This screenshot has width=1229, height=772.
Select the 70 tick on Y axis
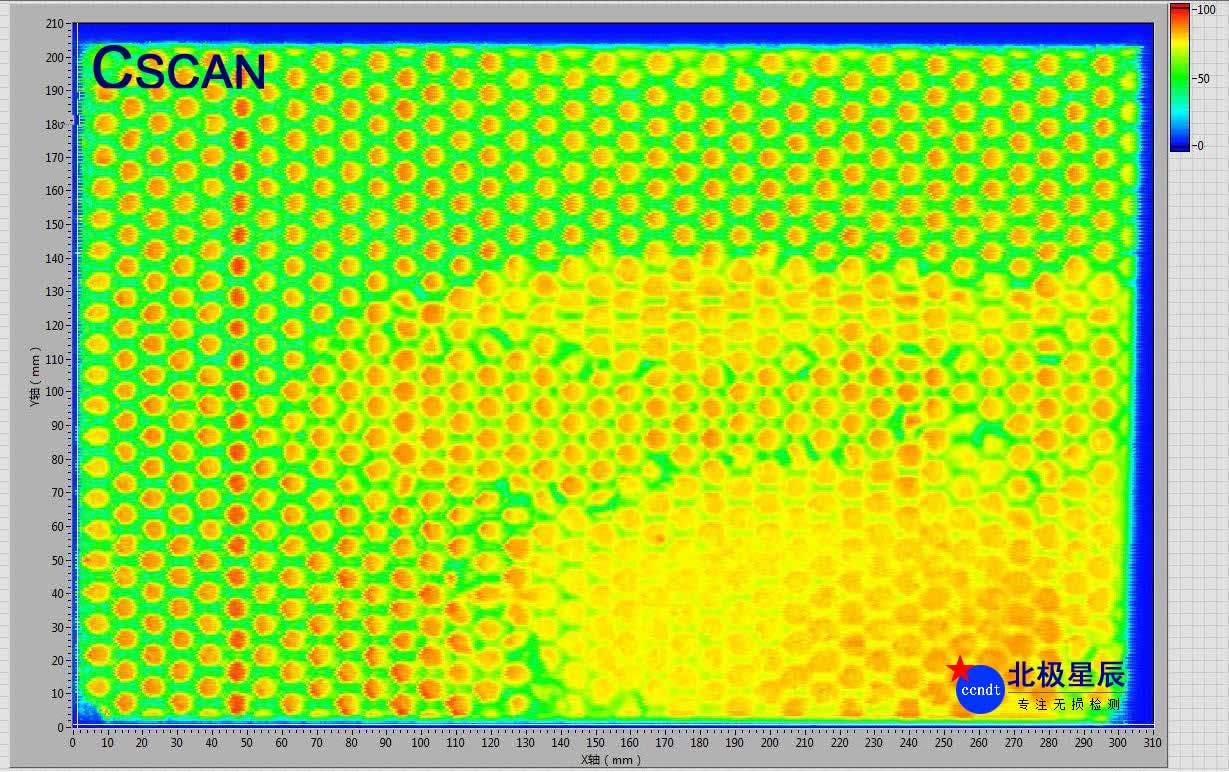(x=60, y=492)
